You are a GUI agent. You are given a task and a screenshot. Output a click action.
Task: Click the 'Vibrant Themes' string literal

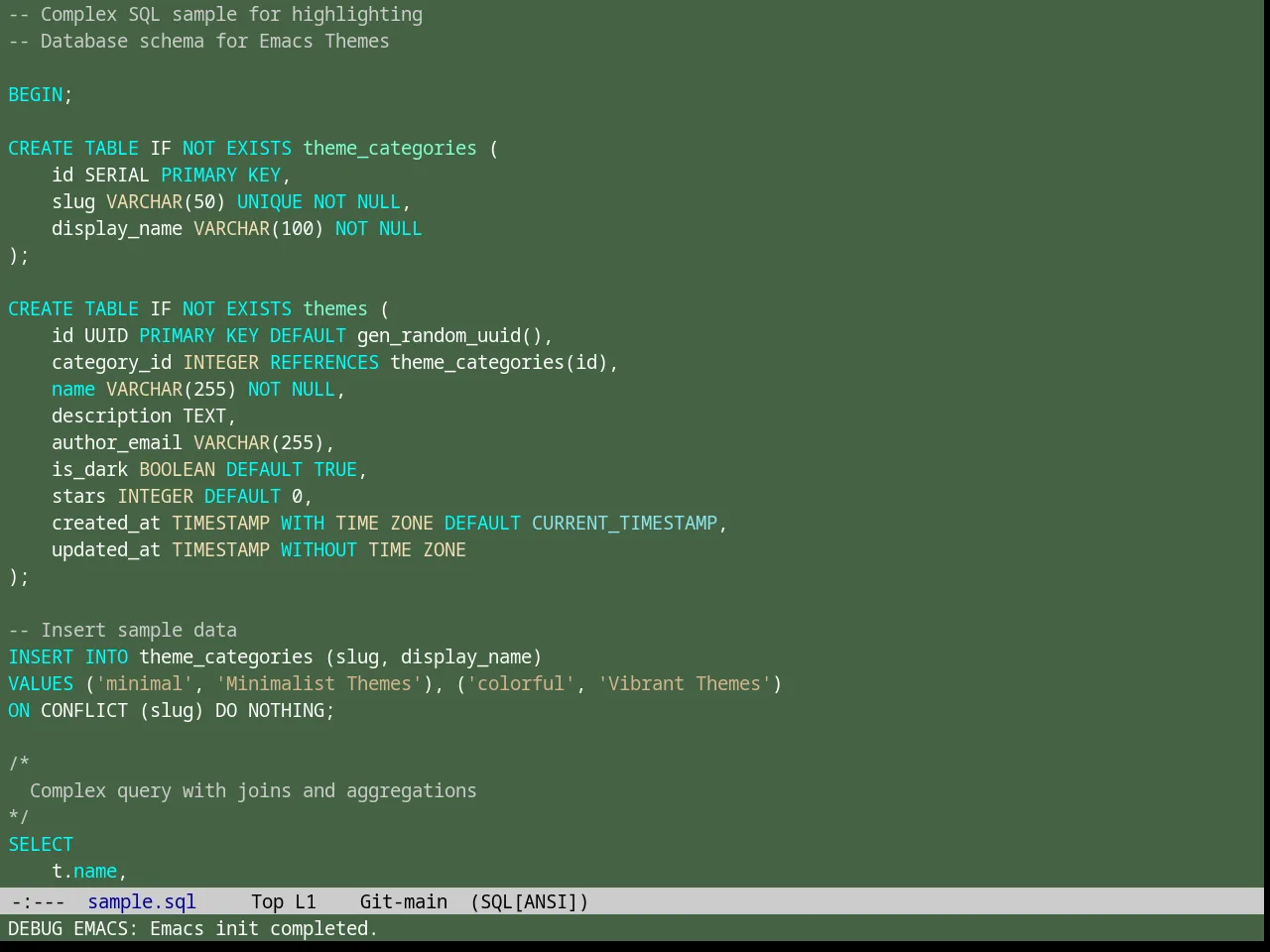pos(685,683)
